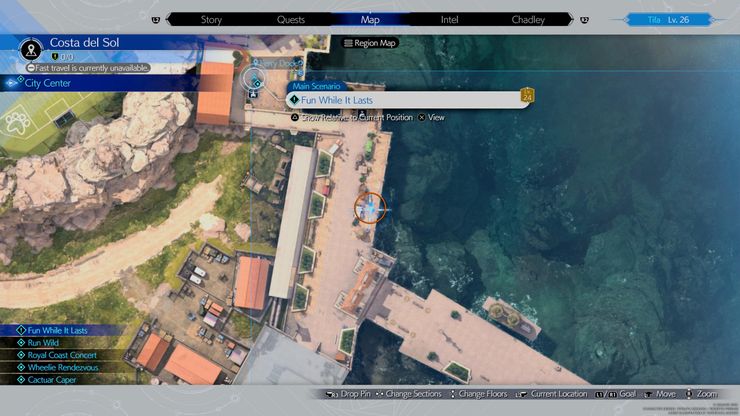This screenshot has width=740, height=416.
Task: Select Cactuar Caper quest entry
Action: click(52, 380)
